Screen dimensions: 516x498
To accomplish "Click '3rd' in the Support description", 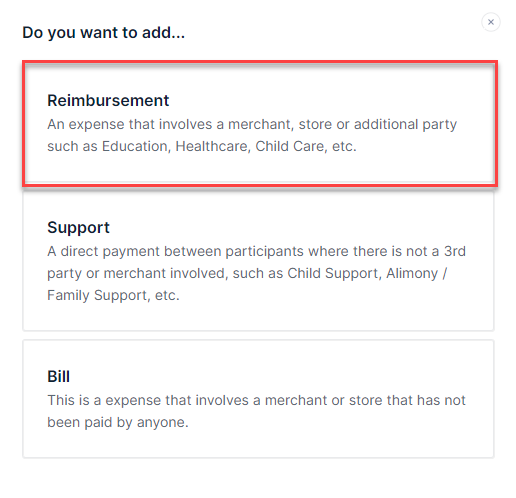I will 455,251.
